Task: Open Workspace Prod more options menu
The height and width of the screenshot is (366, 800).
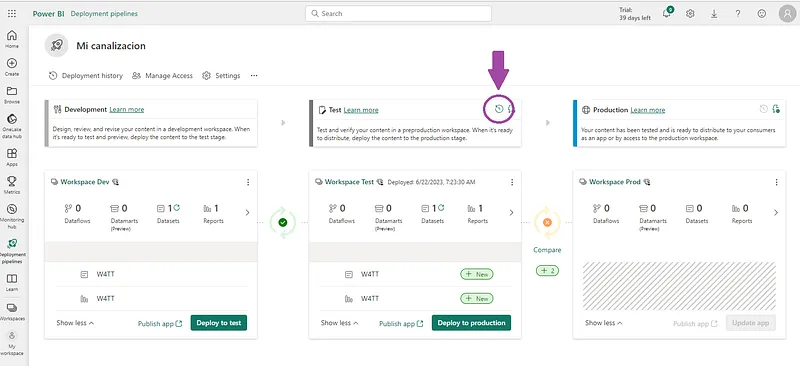Action: click(x=777, y=182)
